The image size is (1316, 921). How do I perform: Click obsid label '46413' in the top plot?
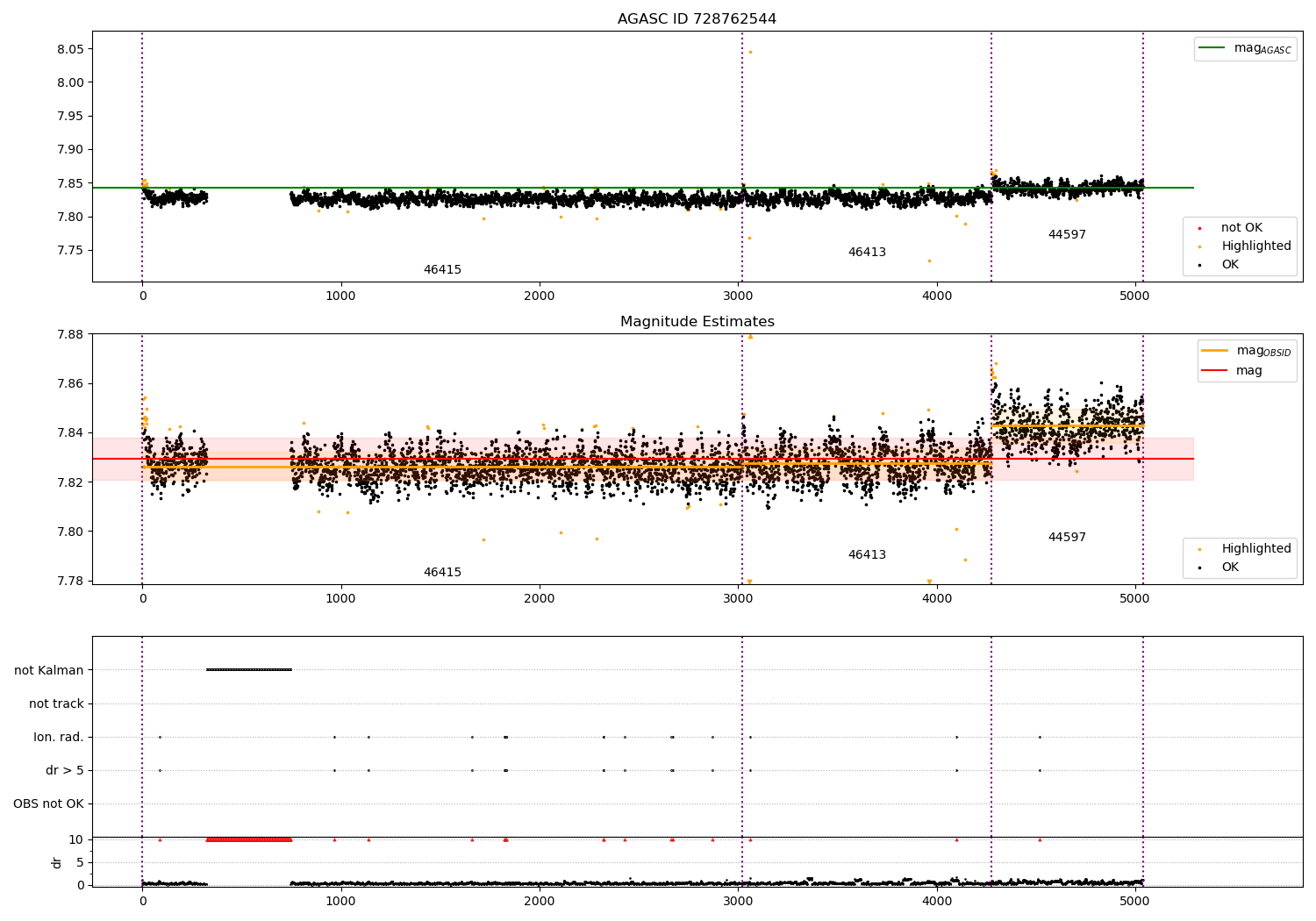click(867, 253)
